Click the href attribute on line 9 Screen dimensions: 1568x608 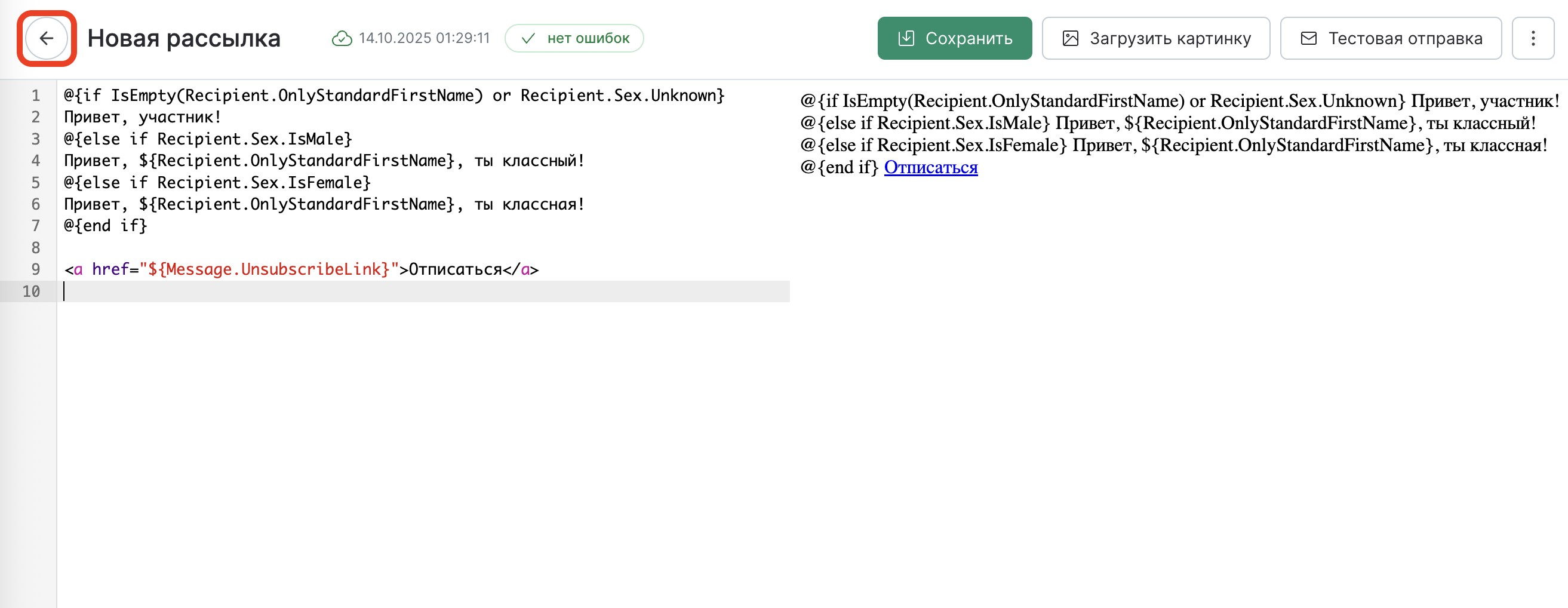110,269
